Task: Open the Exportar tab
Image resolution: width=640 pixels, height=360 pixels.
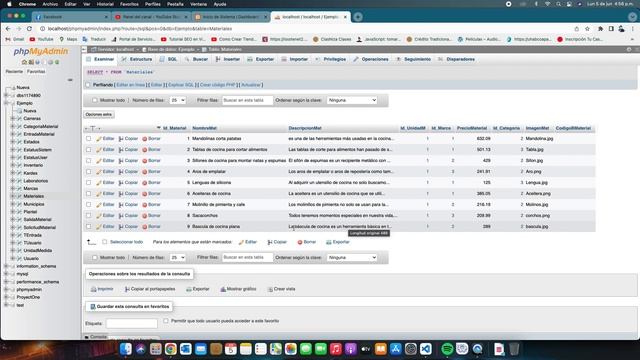Action: (x=260, y=59)
